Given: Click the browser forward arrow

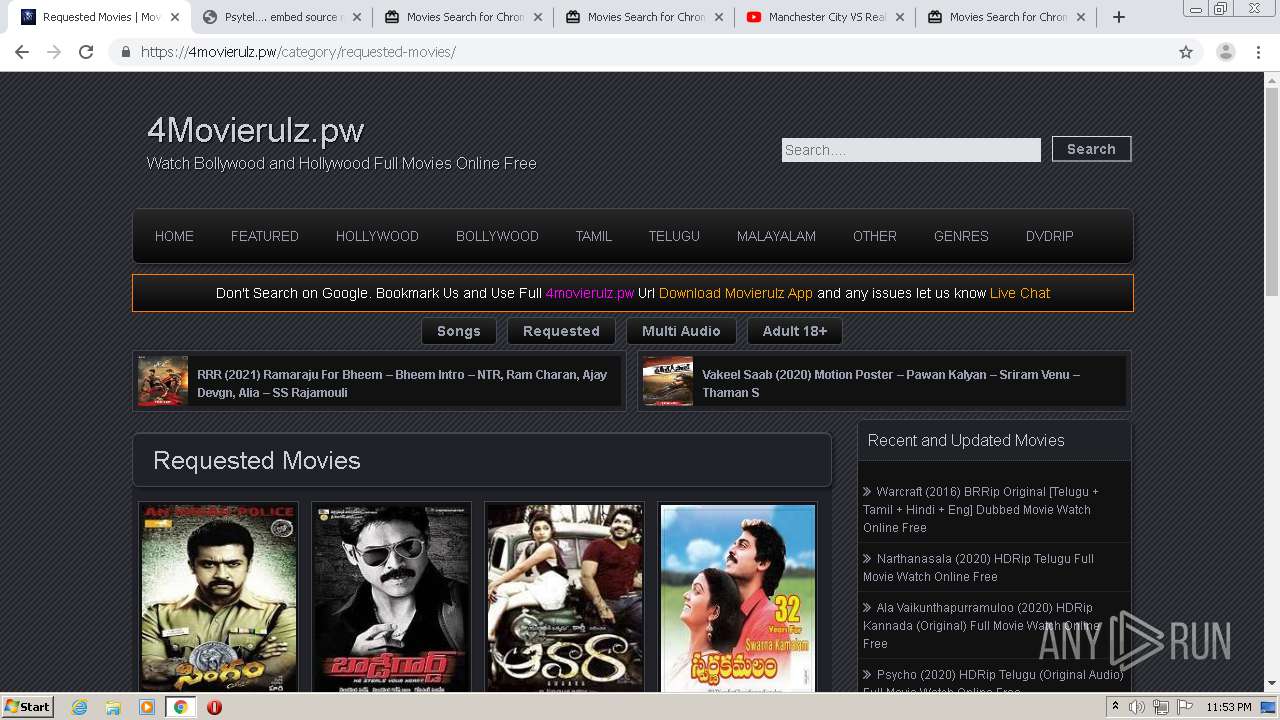Looking at the screenshot, I should [x=54, y=52].
